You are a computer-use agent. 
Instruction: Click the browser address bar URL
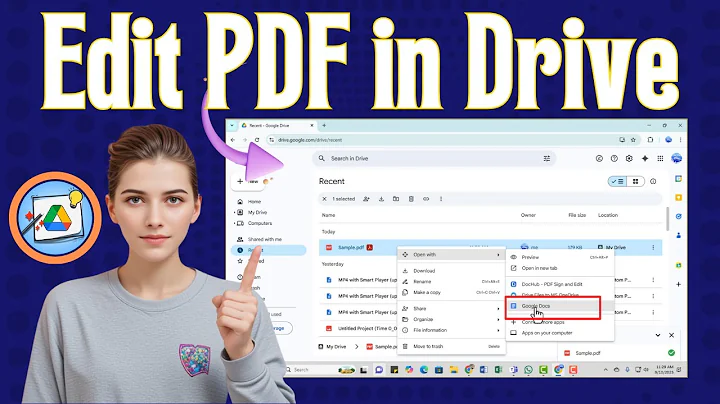310,140
